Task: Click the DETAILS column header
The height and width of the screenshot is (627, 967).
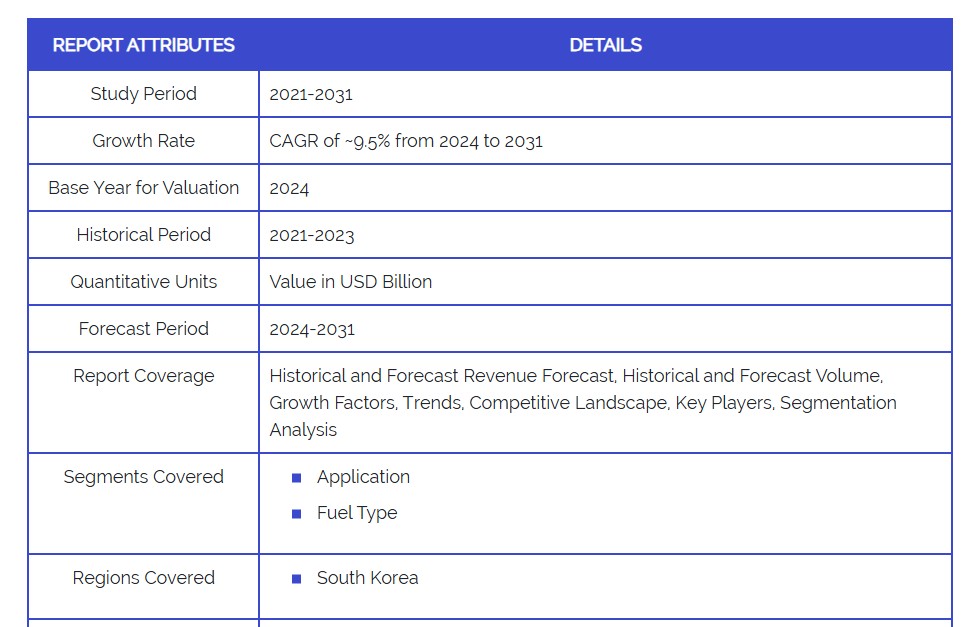Action: [605, 45]
